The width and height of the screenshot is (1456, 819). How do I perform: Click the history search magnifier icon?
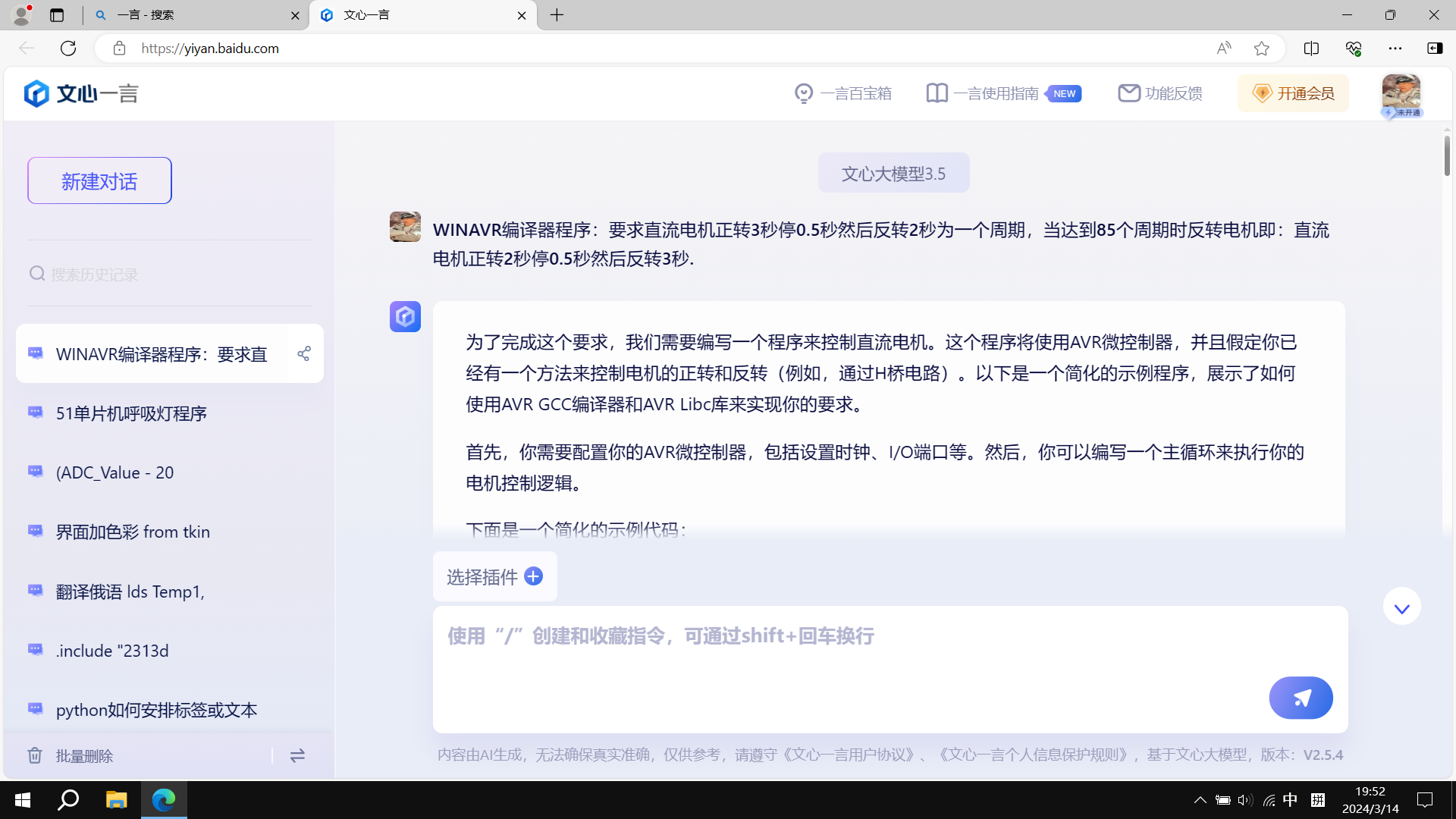point(37,274)
